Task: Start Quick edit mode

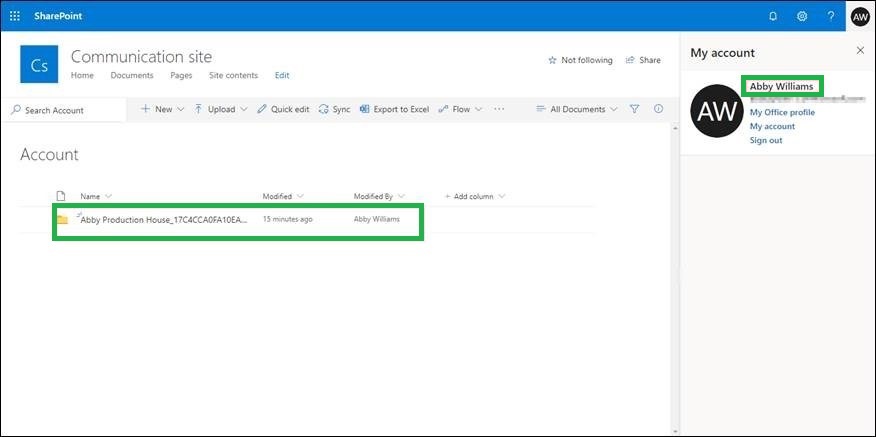Action: coord(283,110)
